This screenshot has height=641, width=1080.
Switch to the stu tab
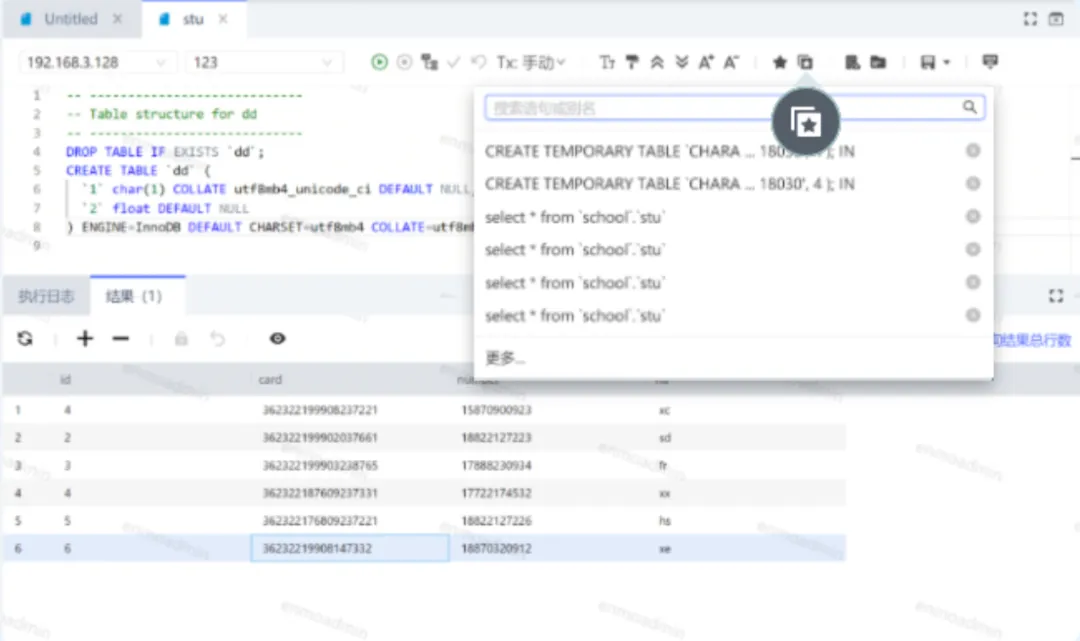click(x=193, y=19)
